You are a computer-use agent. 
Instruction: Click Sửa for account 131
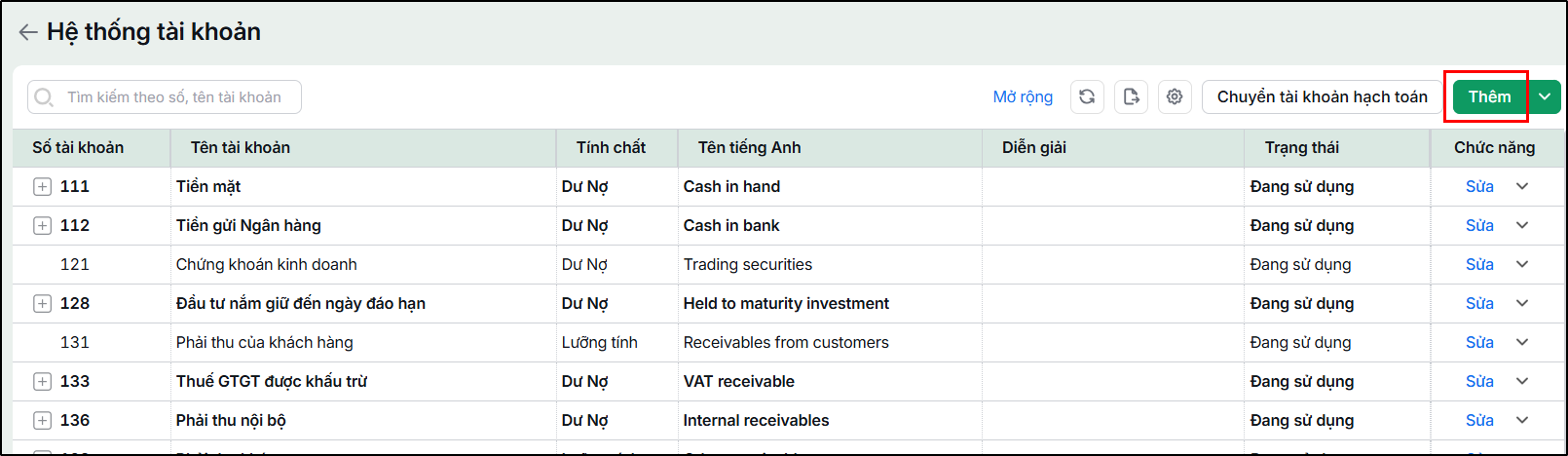coord(1479,343)
